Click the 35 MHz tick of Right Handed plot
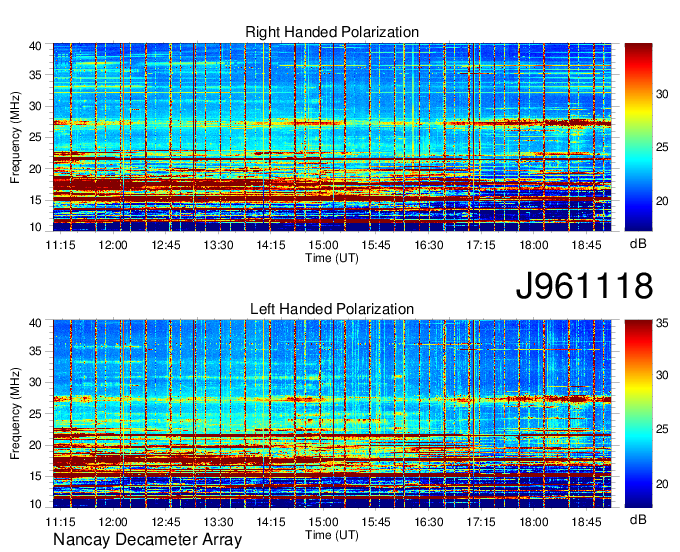The height and width of the screenshot is (552, 680). [x=35, y=75]
